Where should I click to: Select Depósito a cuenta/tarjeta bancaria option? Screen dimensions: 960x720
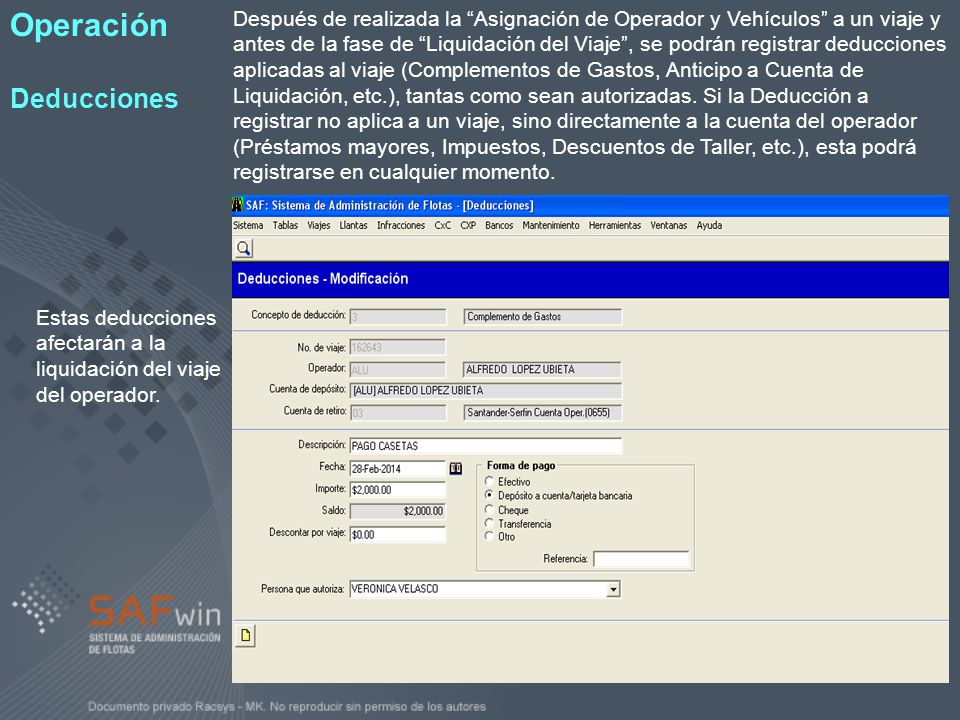click(x=489, y=495)
